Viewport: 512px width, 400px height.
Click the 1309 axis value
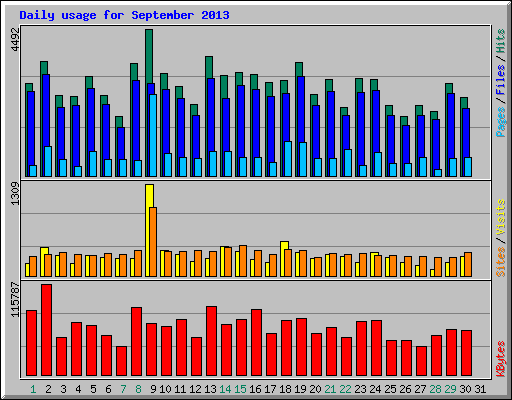point(15,194)
